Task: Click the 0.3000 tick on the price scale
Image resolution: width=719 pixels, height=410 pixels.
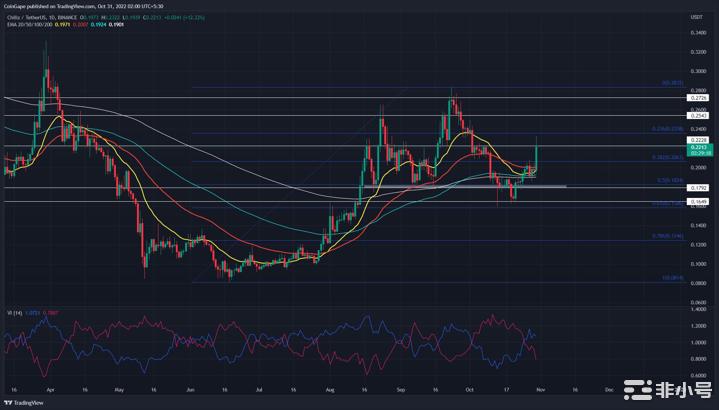Action: click(x=699, y=72)
